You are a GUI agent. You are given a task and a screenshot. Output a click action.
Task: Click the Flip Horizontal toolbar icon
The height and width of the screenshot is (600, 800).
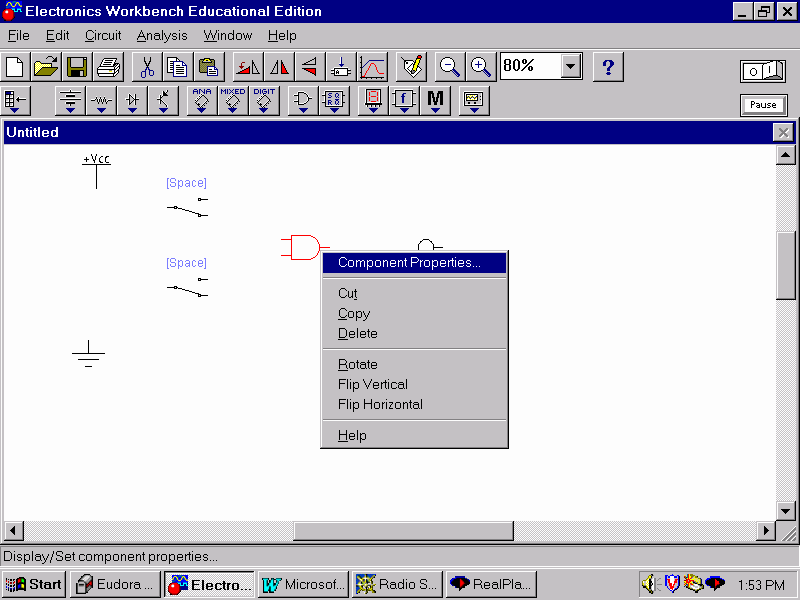279,67
